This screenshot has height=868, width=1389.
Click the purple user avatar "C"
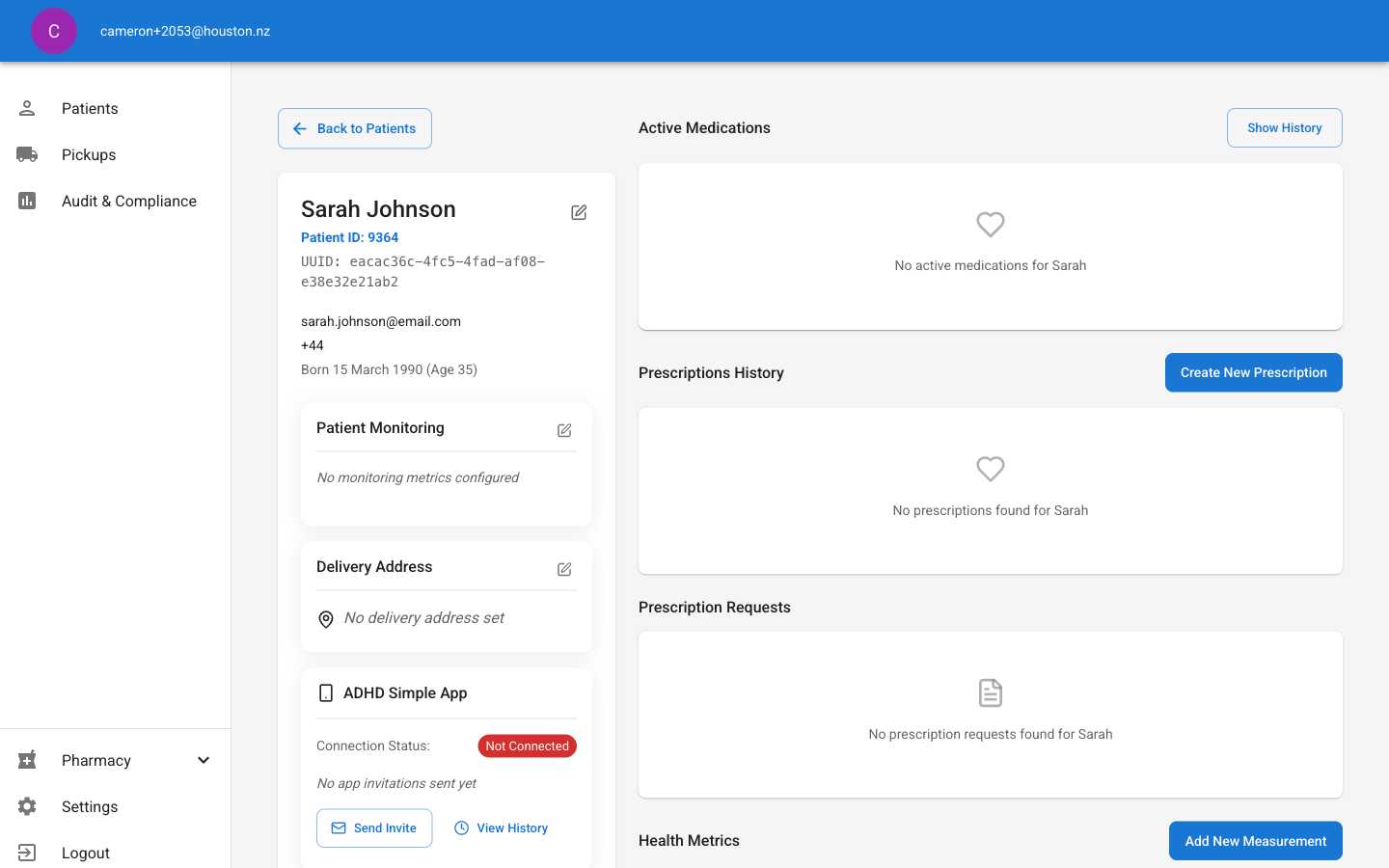(x=54, y=31)
